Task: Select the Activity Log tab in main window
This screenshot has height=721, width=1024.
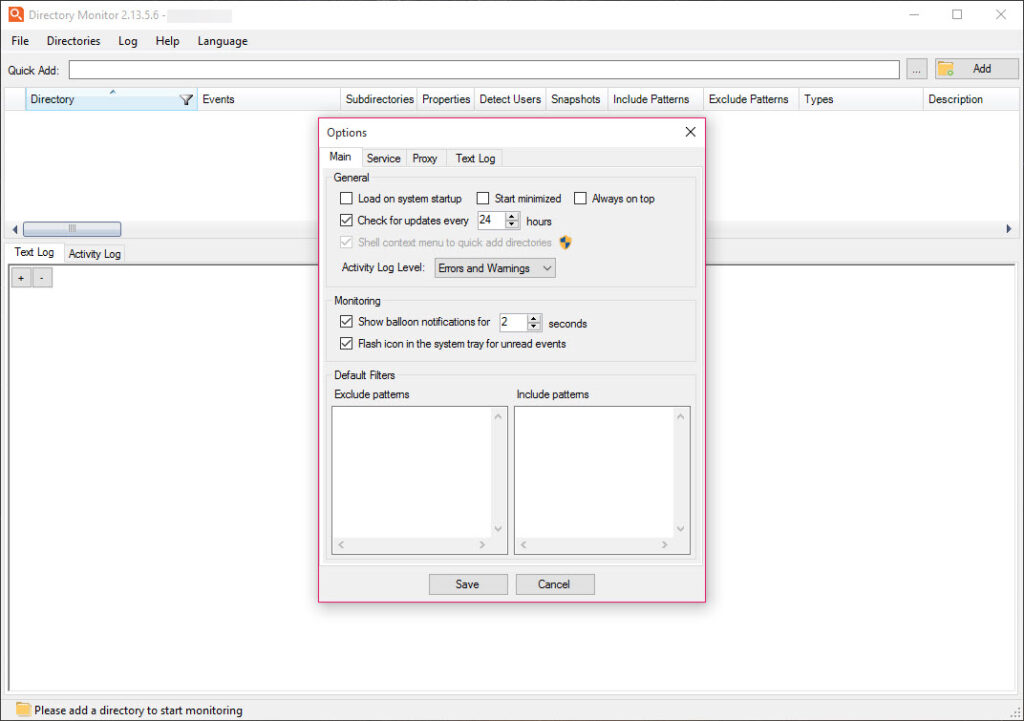Action: coord(95,253)
